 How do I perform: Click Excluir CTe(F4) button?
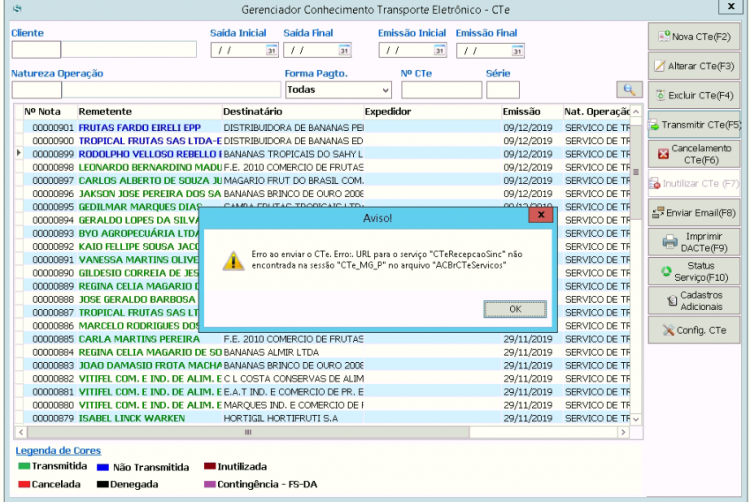(694, 96)
